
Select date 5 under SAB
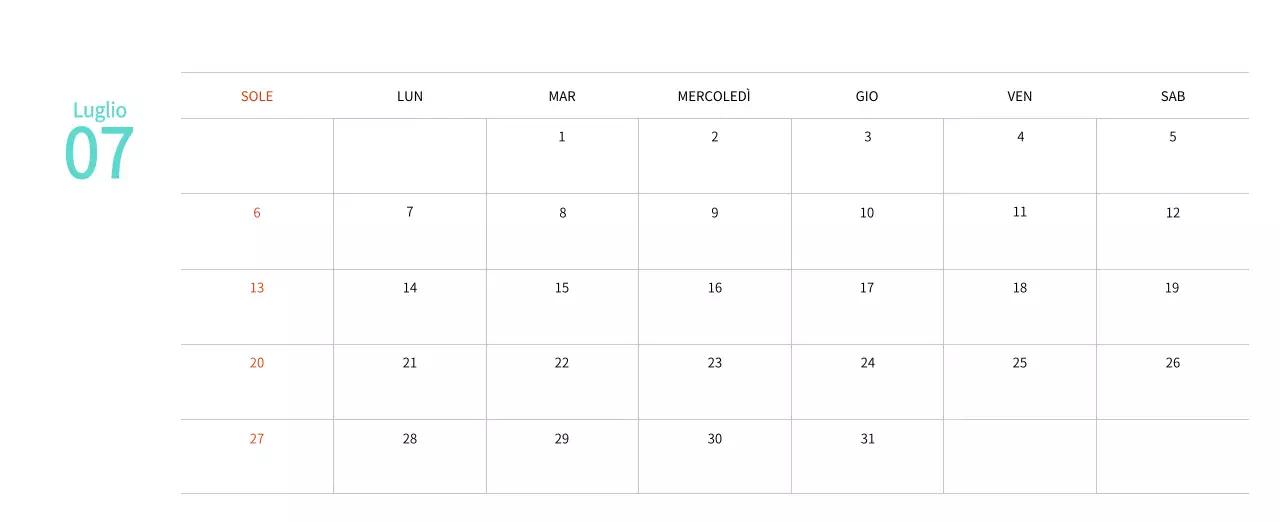[x=1173, y=137]
